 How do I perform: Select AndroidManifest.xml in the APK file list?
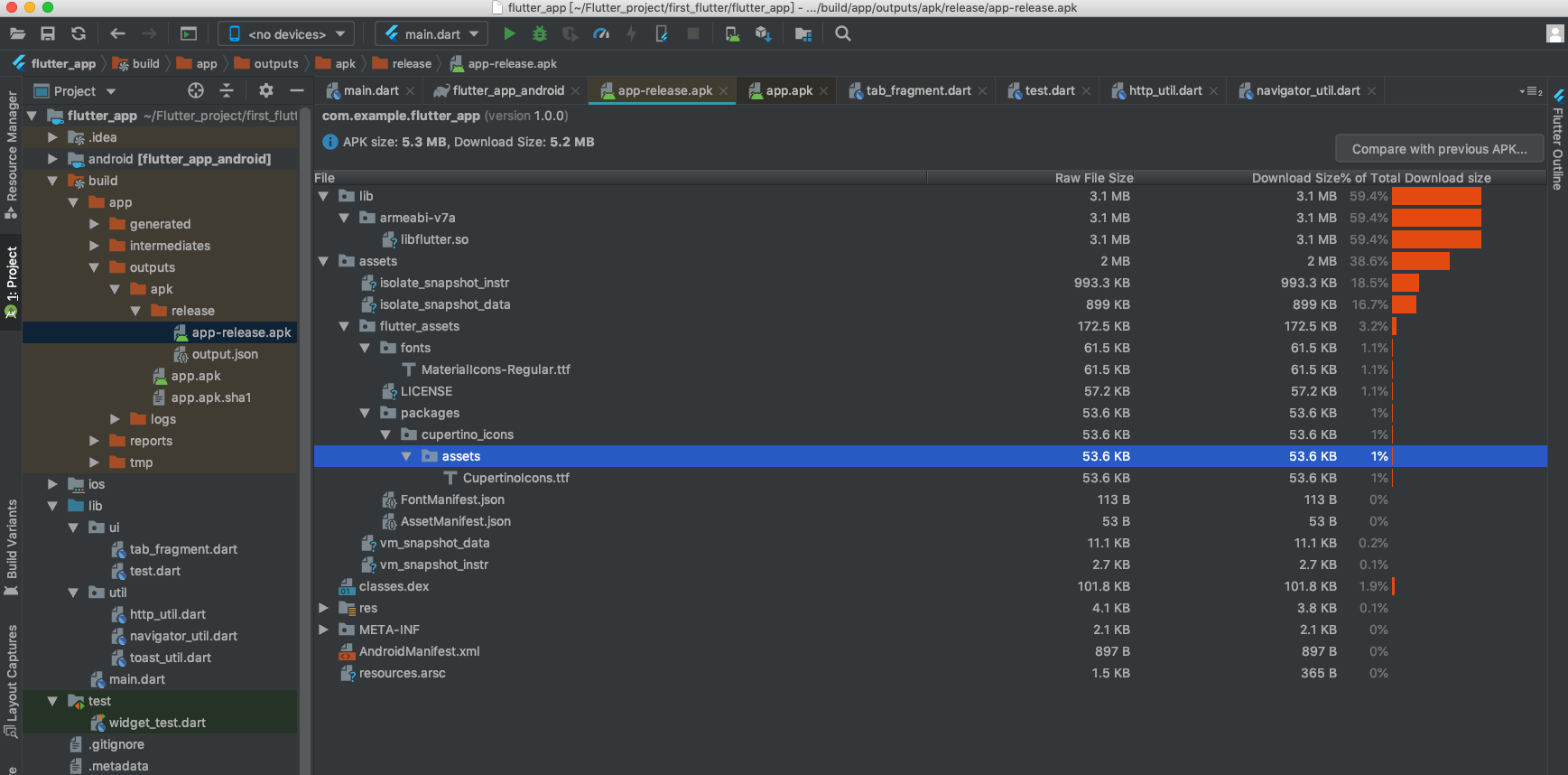tap(419, 651)
